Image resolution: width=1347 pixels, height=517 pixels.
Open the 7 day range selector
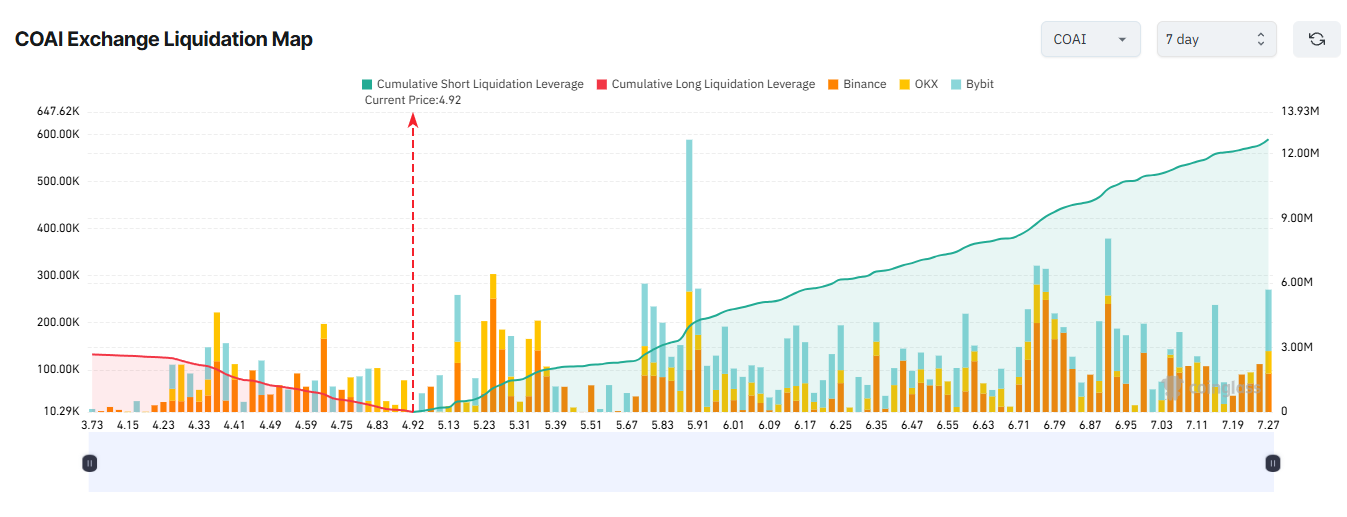pyautogui.click(x=1216, y=40)
